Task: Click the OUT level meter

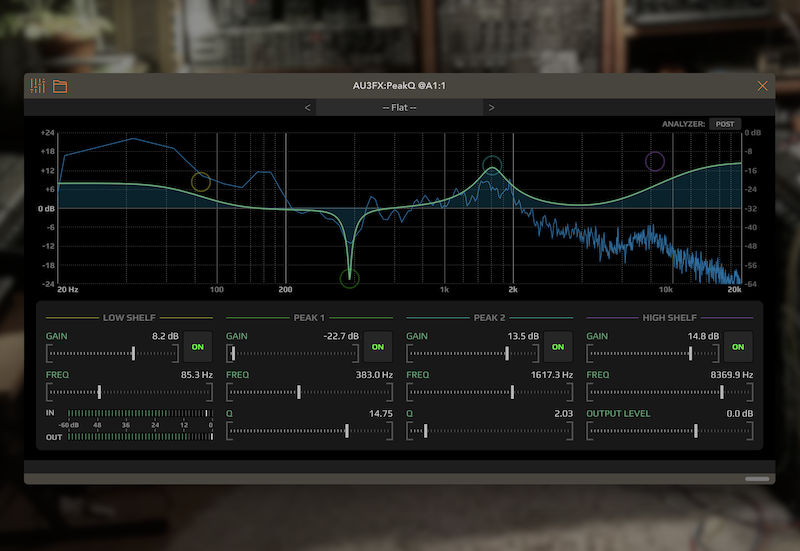Action: (140, 437)
